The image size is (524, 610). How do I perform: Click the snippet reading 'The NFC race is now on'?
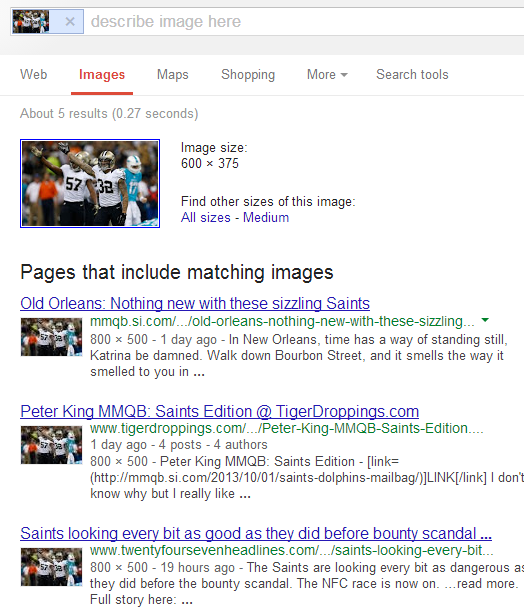click(x=307, y=584)
